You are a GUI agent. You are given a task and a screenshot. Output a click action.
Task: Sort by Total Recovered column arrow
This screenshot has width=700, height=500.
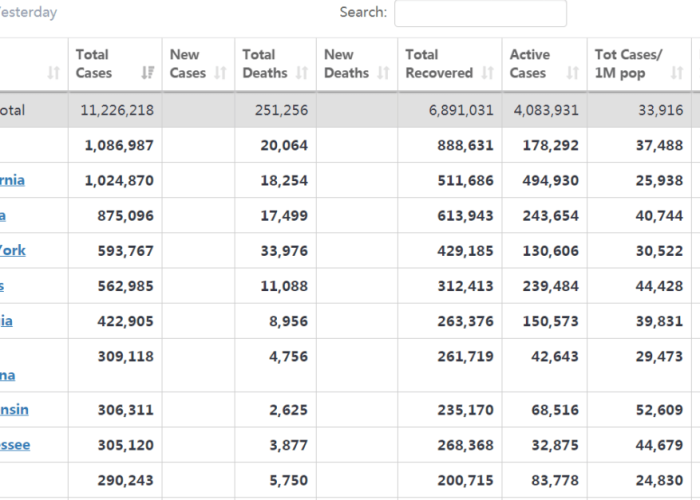point(488,73)
